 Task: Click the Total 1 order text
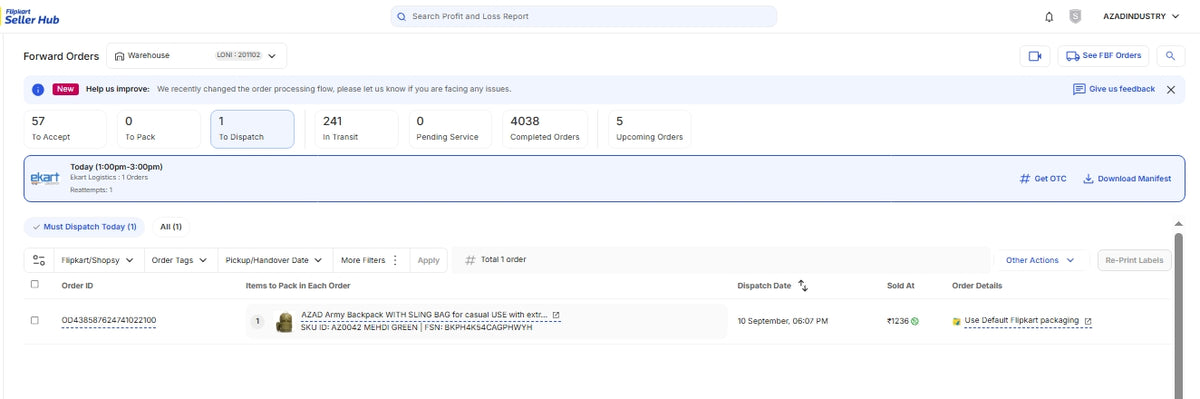(x=503, y=260)
